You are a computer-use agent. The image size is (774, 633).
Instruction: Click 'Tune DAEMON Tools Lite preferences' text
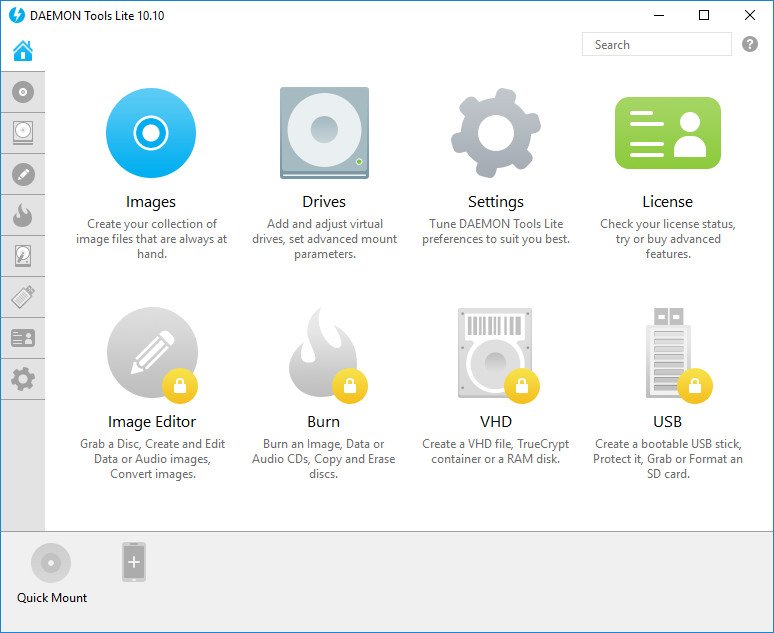pos(496,232)
